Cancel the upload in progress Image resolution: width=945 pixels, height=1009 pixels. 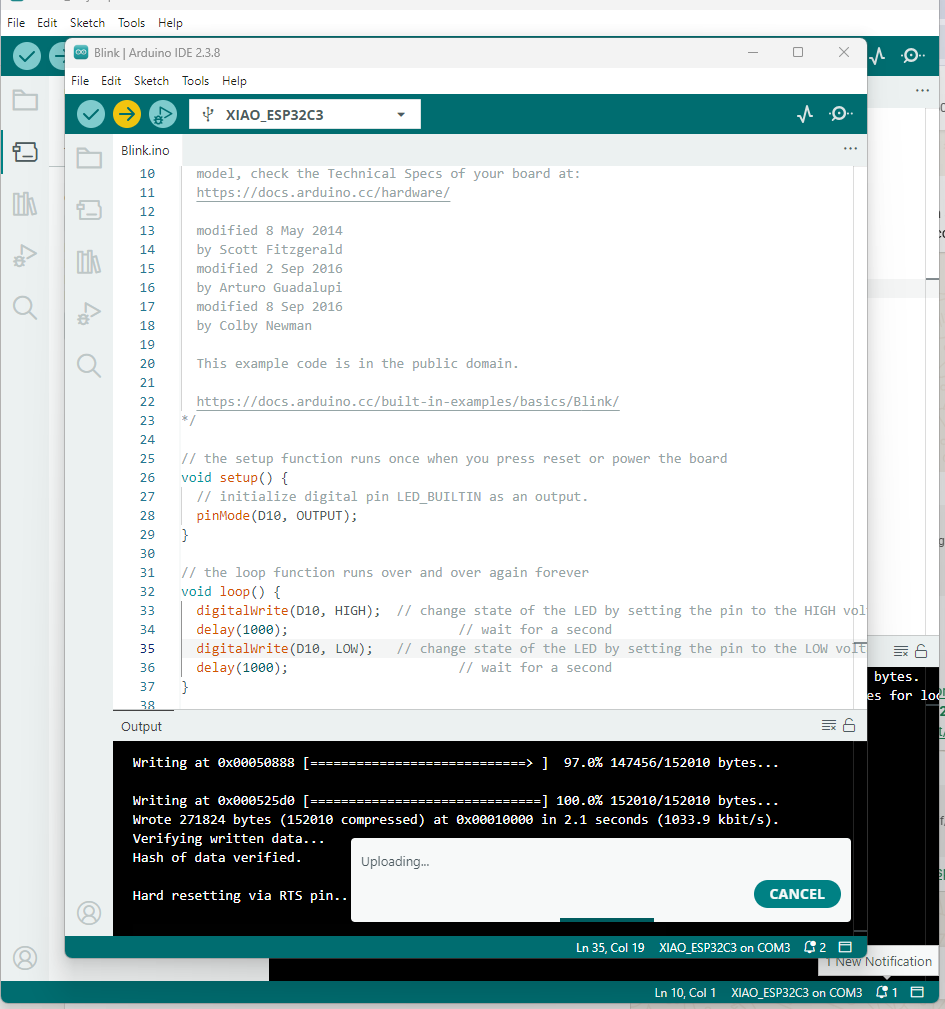797,894
